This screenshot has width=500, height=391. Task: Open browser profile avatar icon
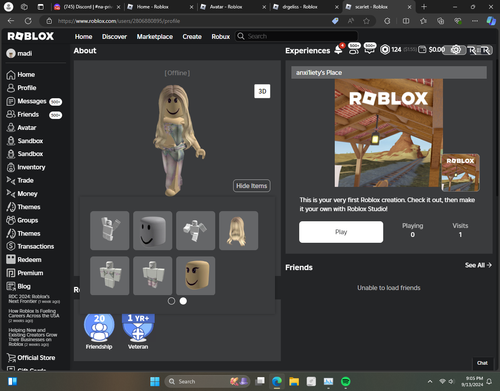tap(8, 7)
